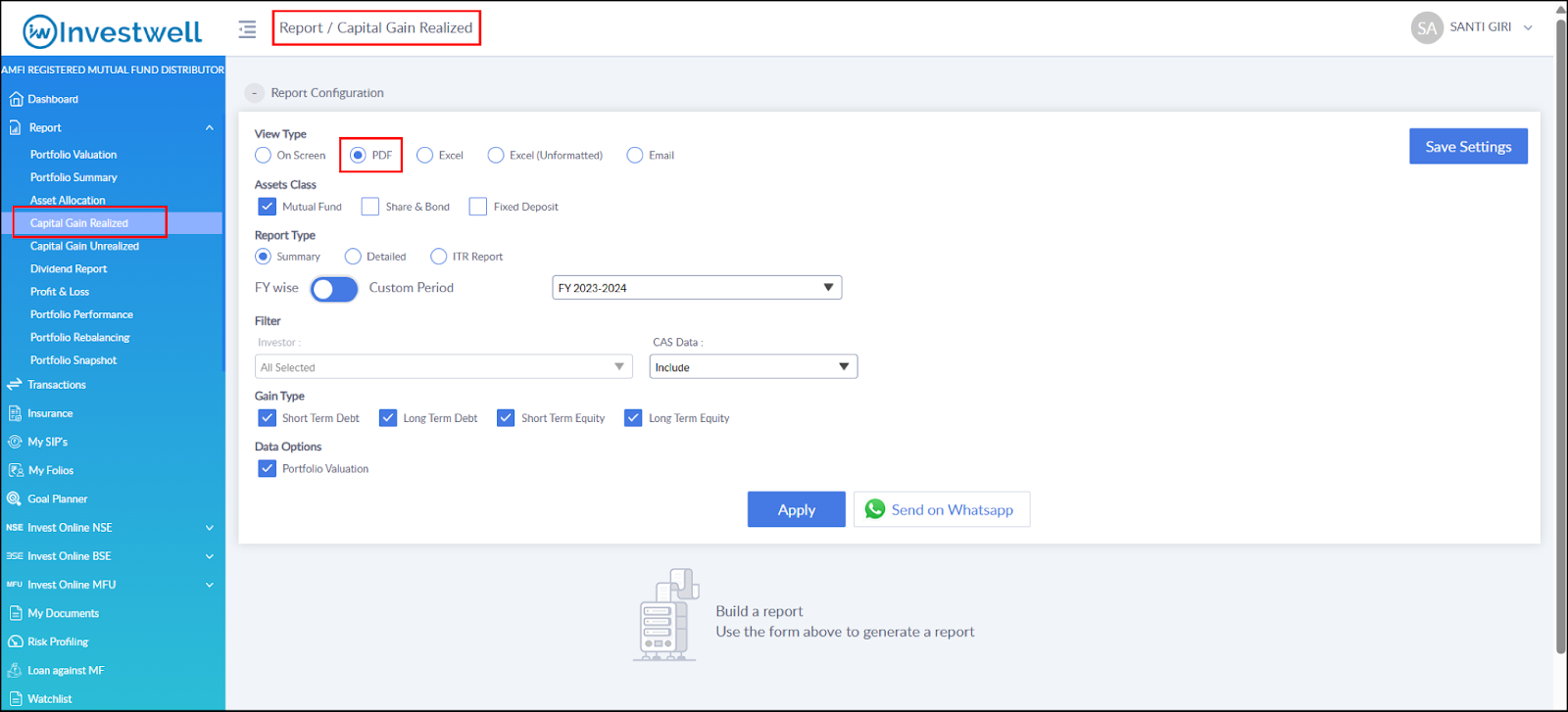Select the ITR Report type

click(439, 257)
